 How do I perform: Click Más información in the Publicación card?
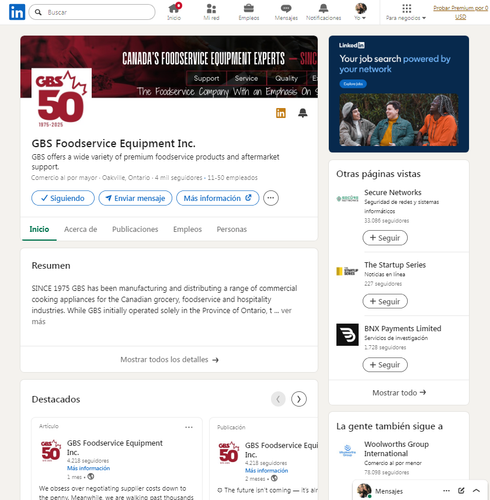266,470
